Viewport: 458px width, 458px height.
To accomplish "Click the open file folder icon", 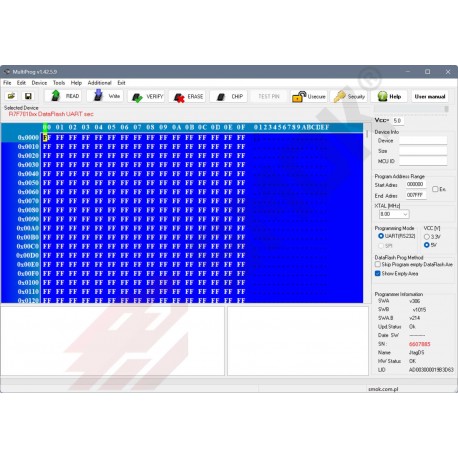I will [11, 96].
